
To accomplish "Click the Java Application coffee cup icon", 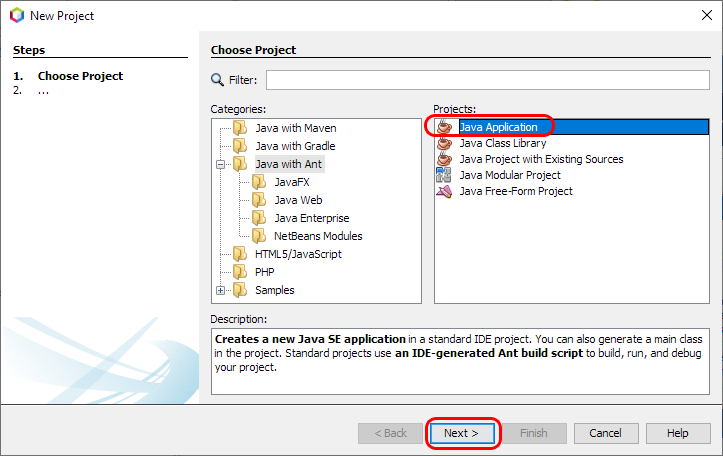I will 445,127.
